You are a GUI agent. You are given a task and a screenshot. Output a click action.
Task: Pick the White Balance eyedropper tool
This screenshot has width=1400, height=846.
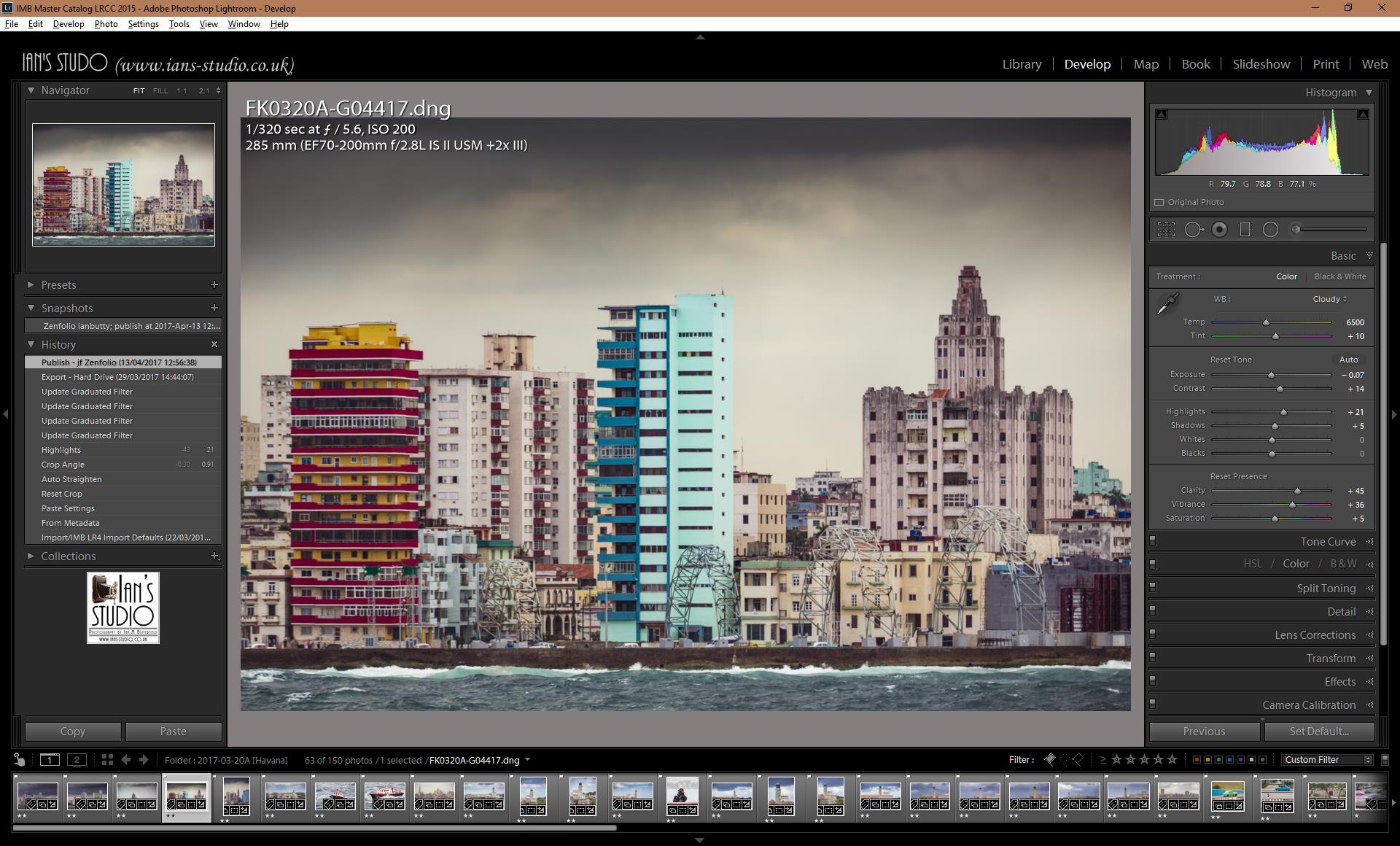1168,303
